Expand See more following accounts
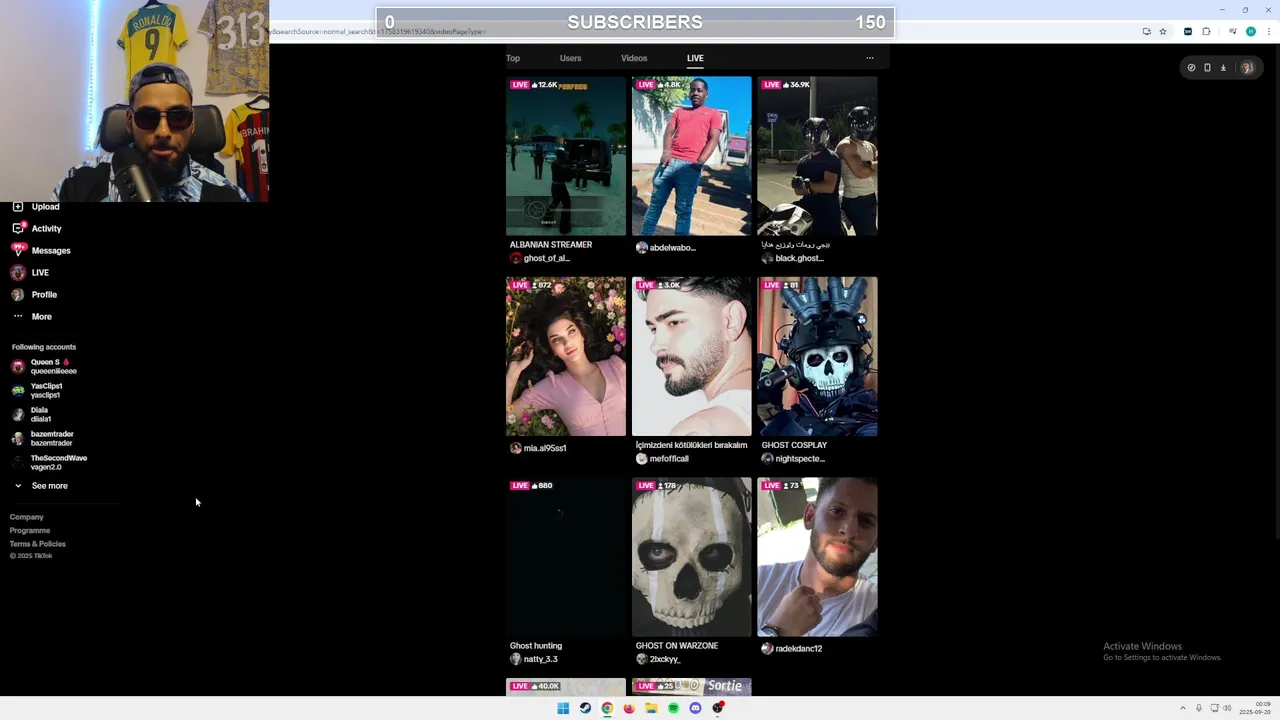 click(40, 486)
